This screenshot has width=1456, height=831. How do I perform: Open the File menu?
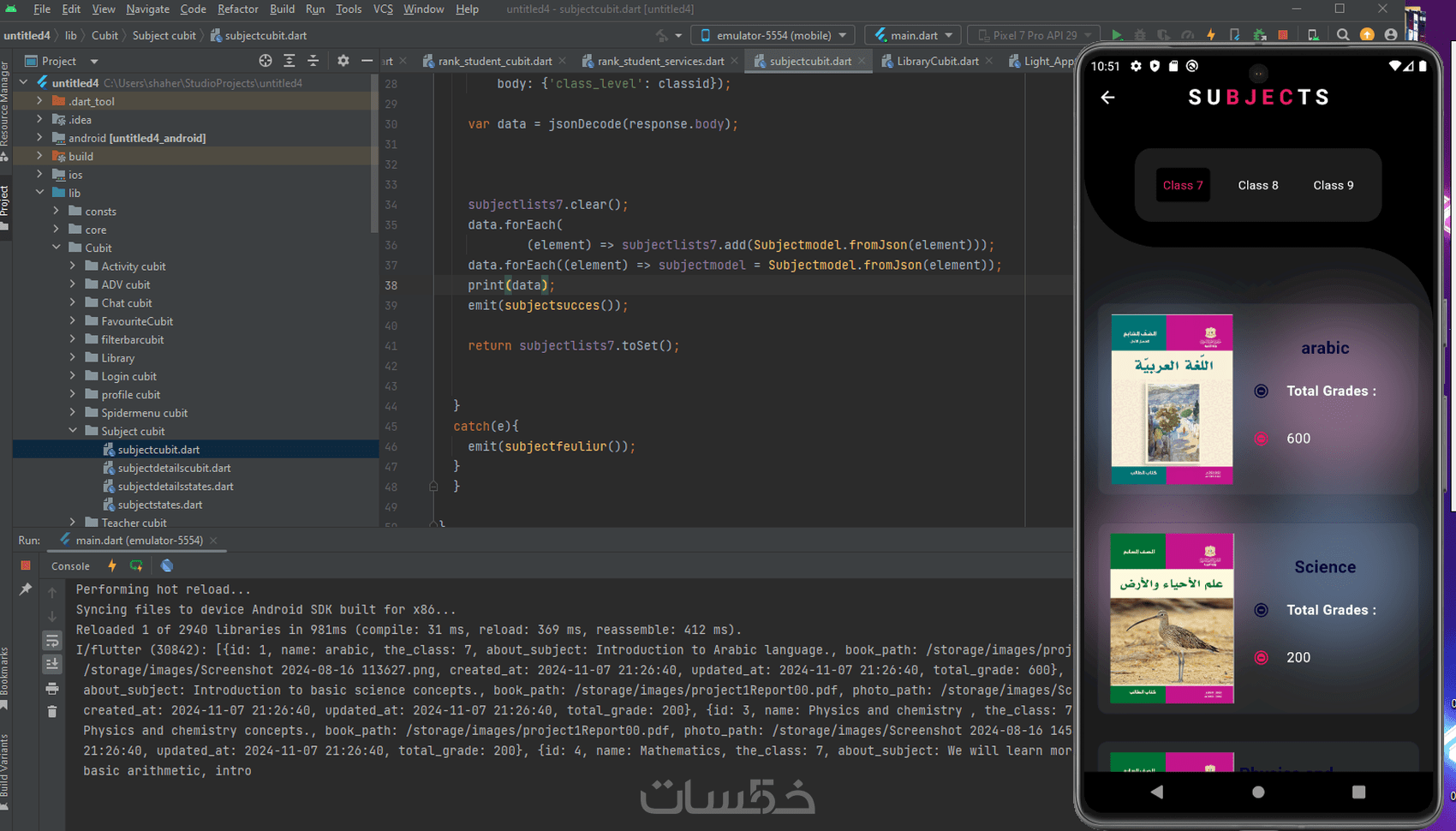(42, 9)
